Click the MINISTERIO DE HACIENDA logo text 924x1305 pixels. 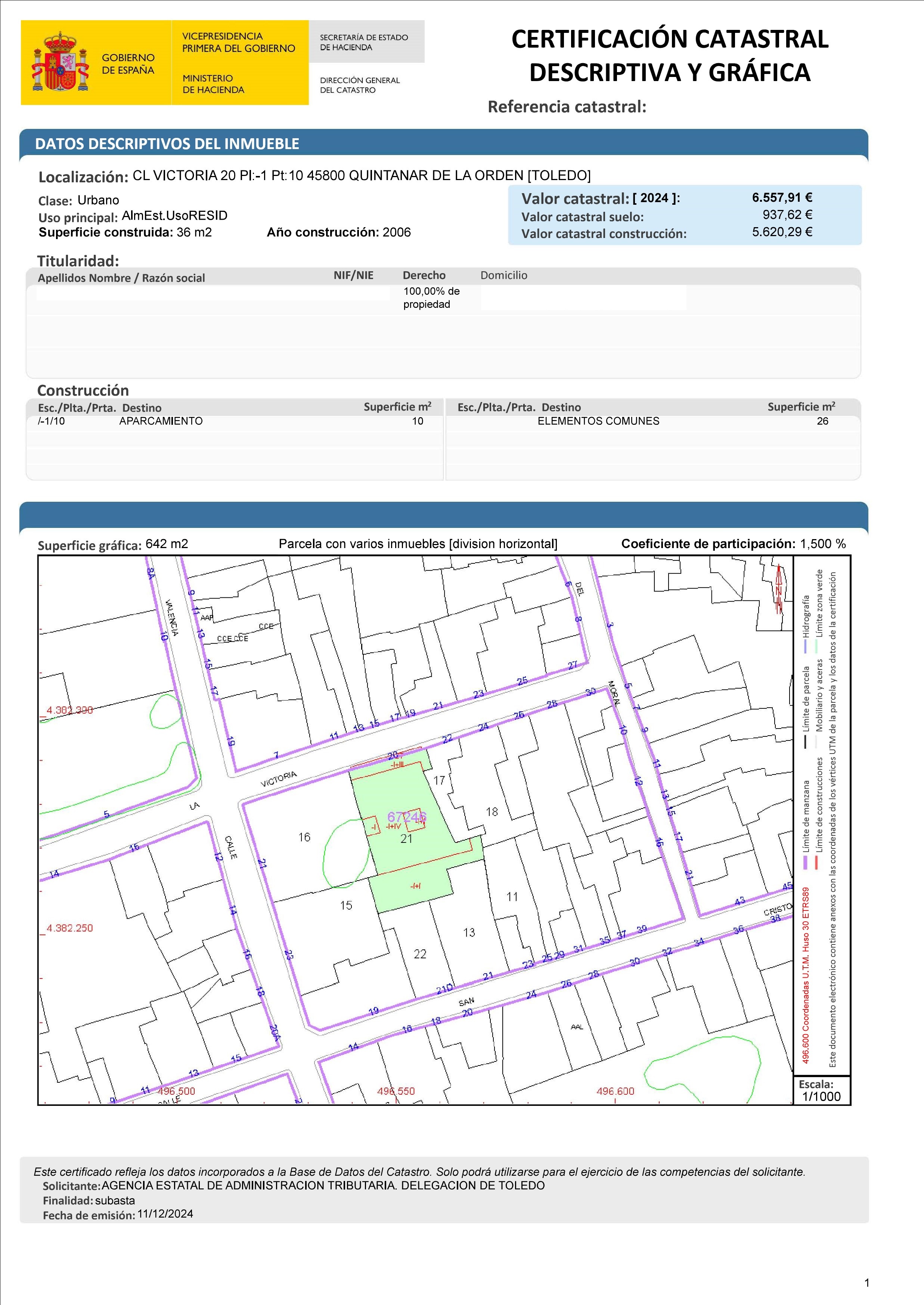coord(213,84)
